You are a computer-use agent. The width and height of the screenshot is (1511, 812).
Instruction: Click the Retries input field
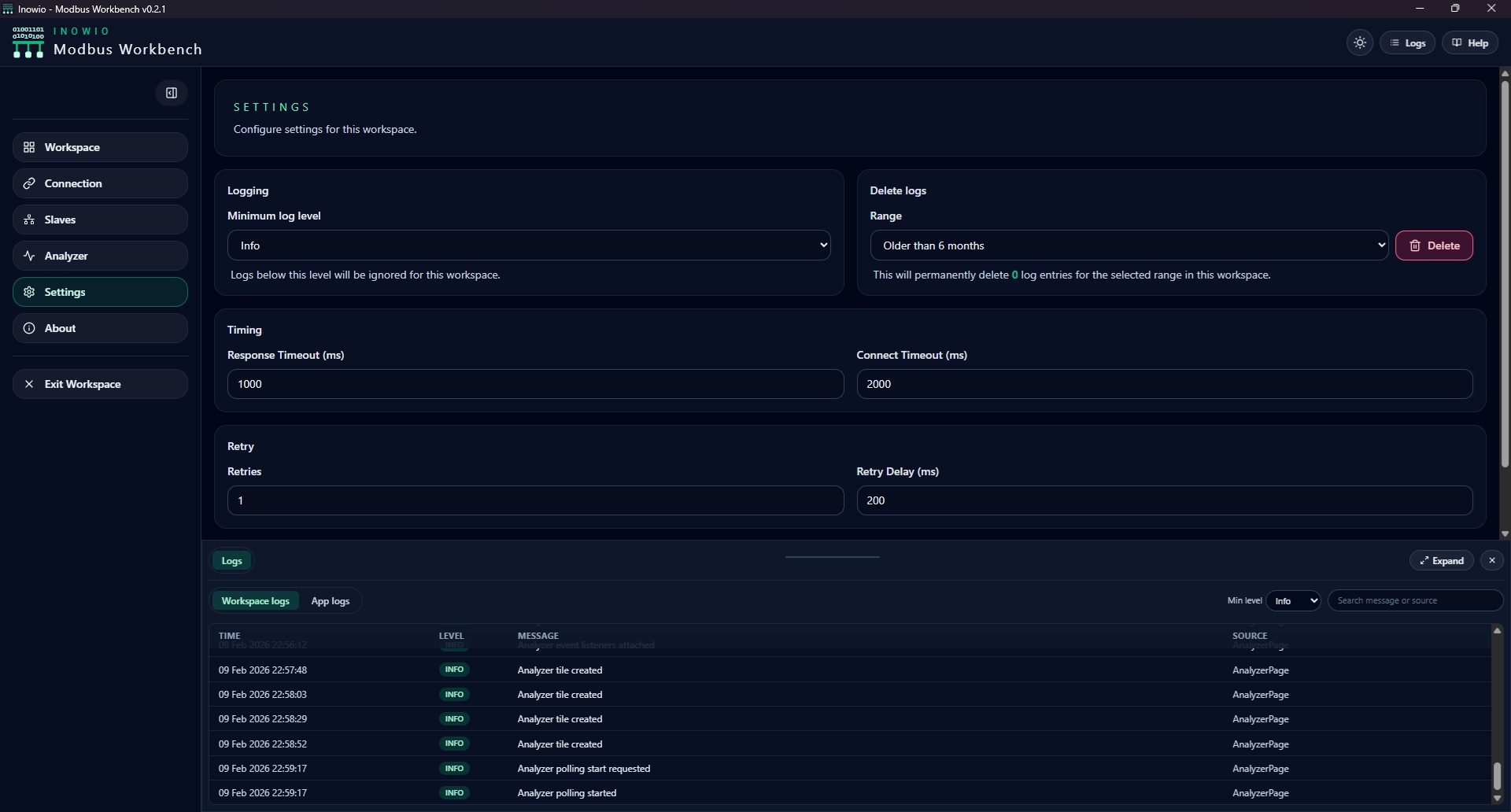pyautogui.click(x=535, y=500)
